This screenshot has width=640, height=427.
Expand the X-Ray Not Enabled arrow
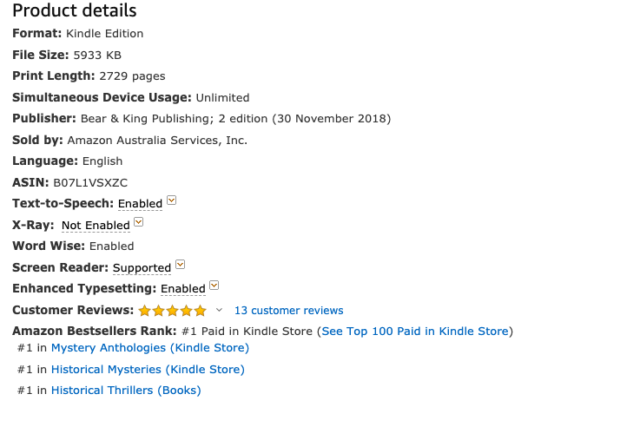pos(139,224)
